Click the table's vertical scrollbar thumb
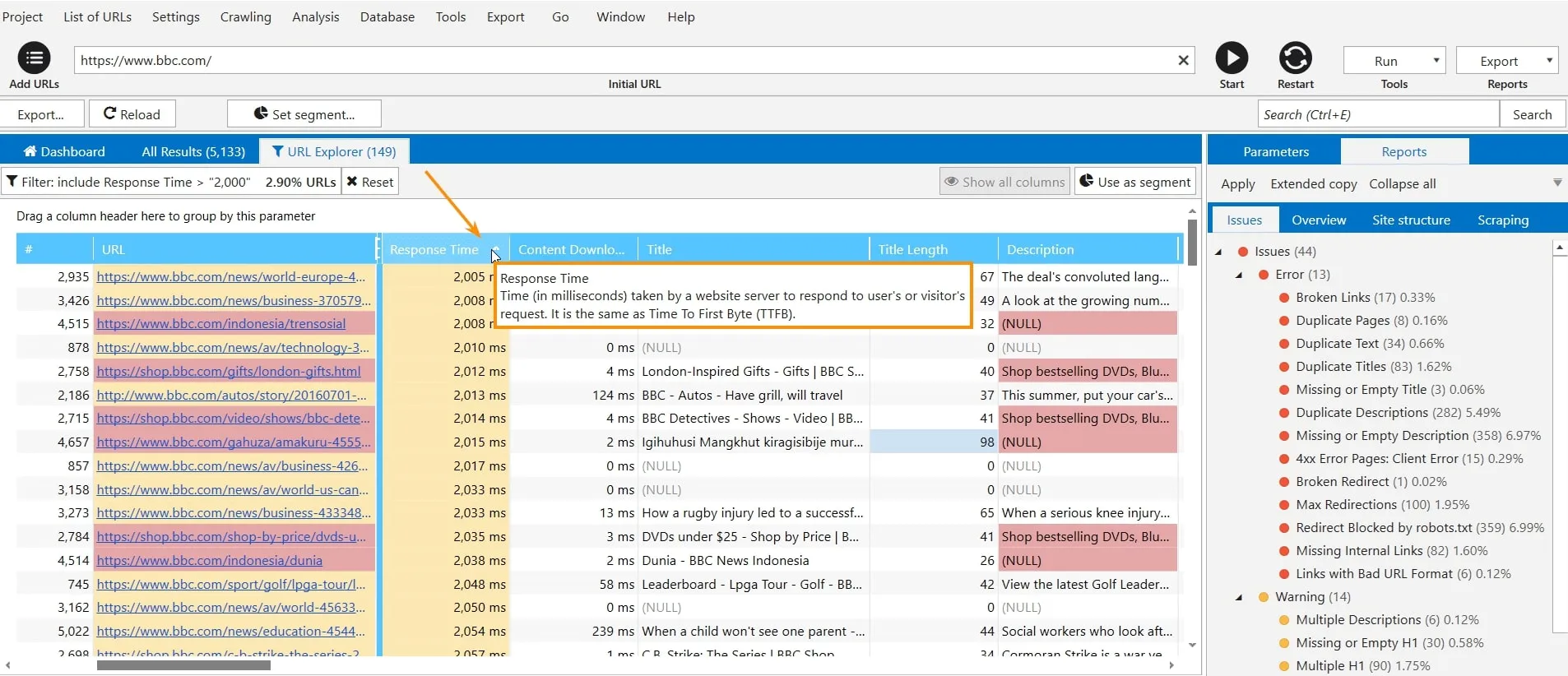1568x676 pixels. pos(1192,242)
